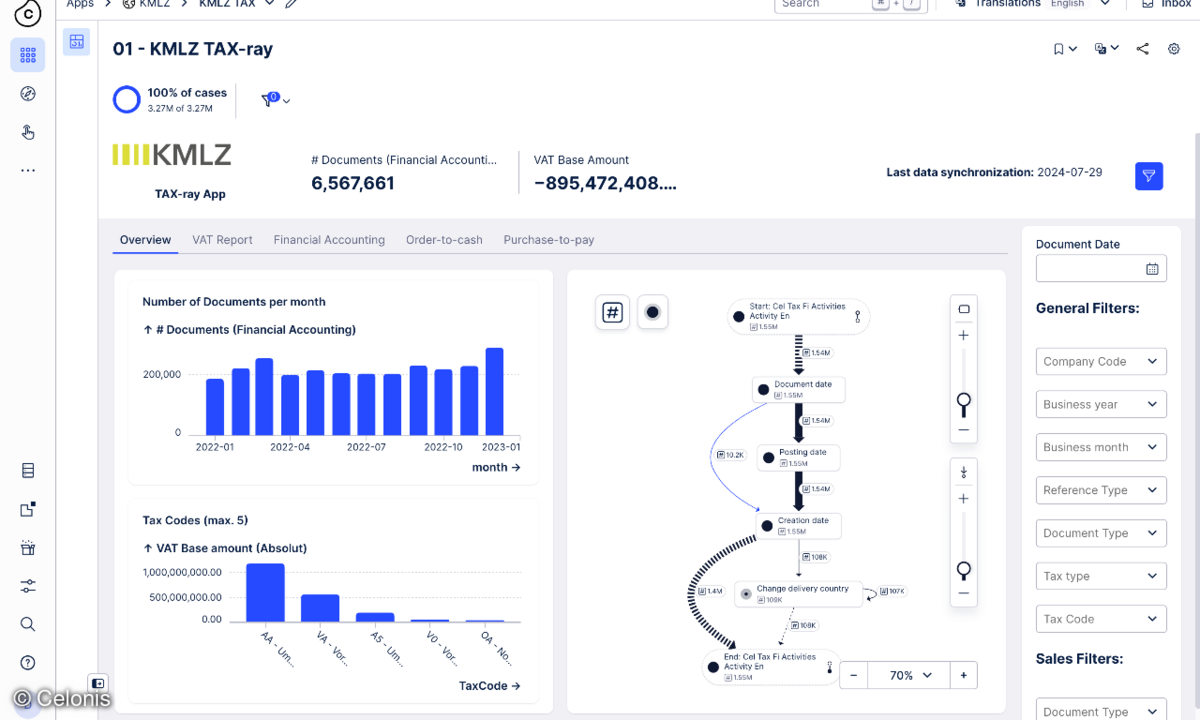This screenshot has width=1200, height=720.
Task: Select the Change delivery country activity node
Action: click(x=798, y=594)
